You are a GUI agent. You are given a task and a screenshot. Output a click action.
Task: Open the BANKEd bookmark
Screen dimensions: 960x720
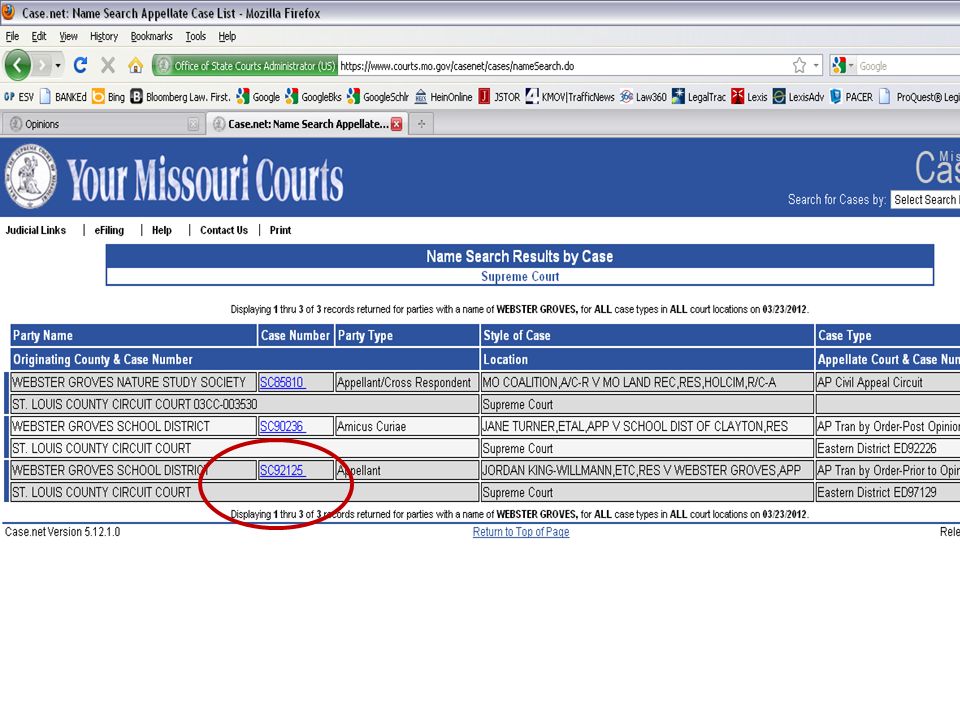pos(63,97)
